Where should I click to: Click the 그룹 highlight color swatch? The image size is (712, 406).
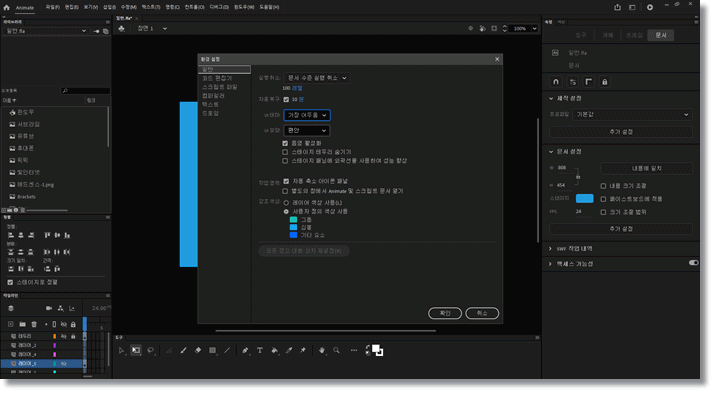[x=293, y=220]
